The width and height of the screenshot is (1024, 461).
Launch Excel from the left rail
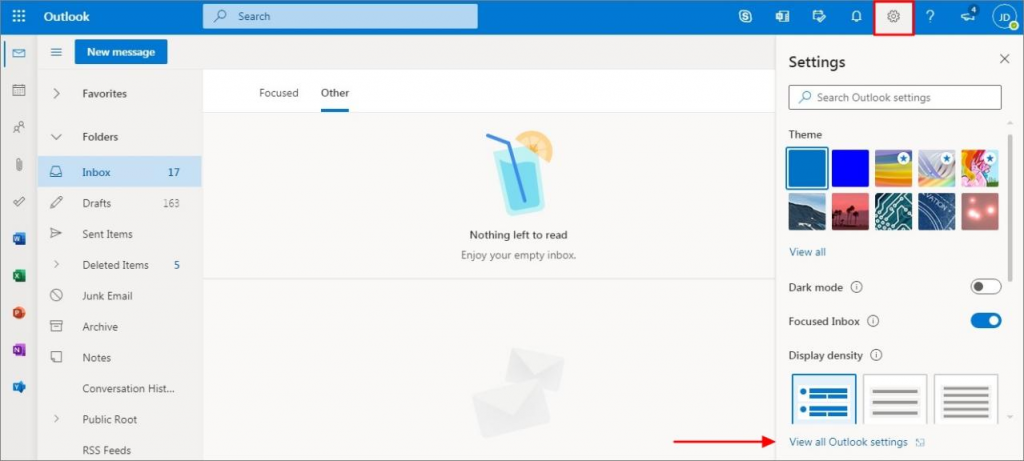pyautogui.click(x=19, y=276)
